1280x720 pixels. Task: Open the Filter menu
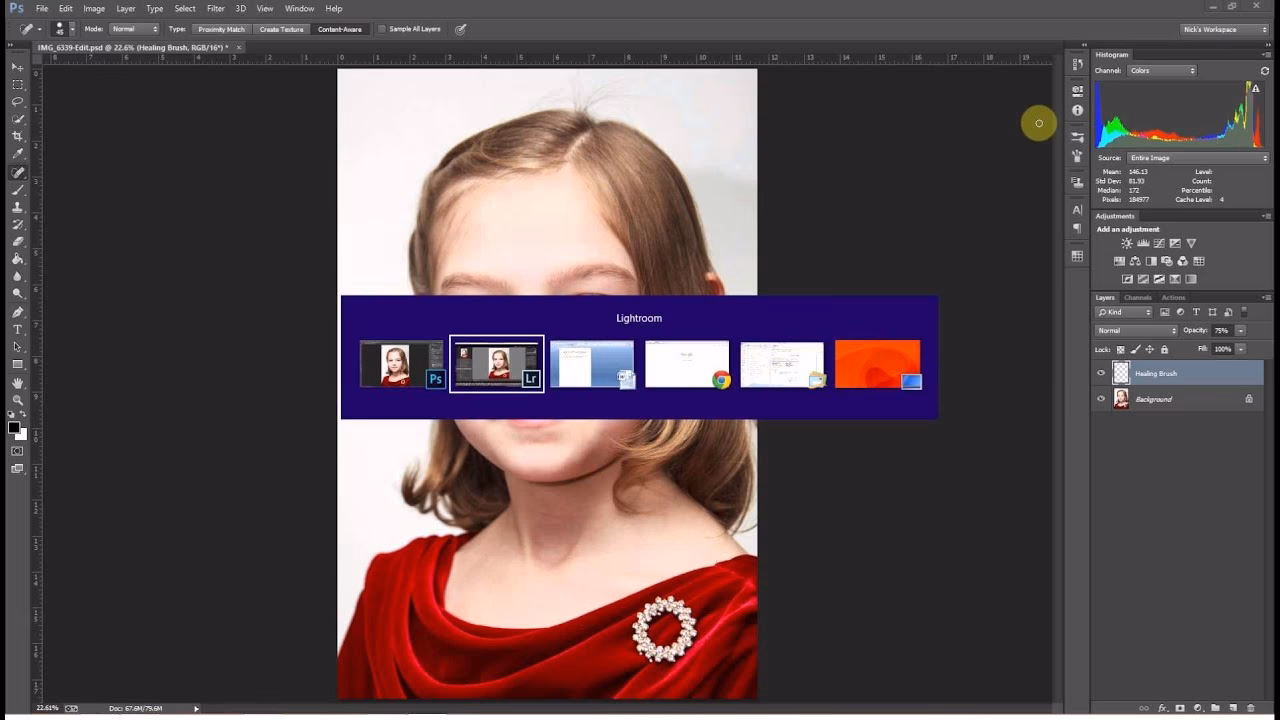216,8
